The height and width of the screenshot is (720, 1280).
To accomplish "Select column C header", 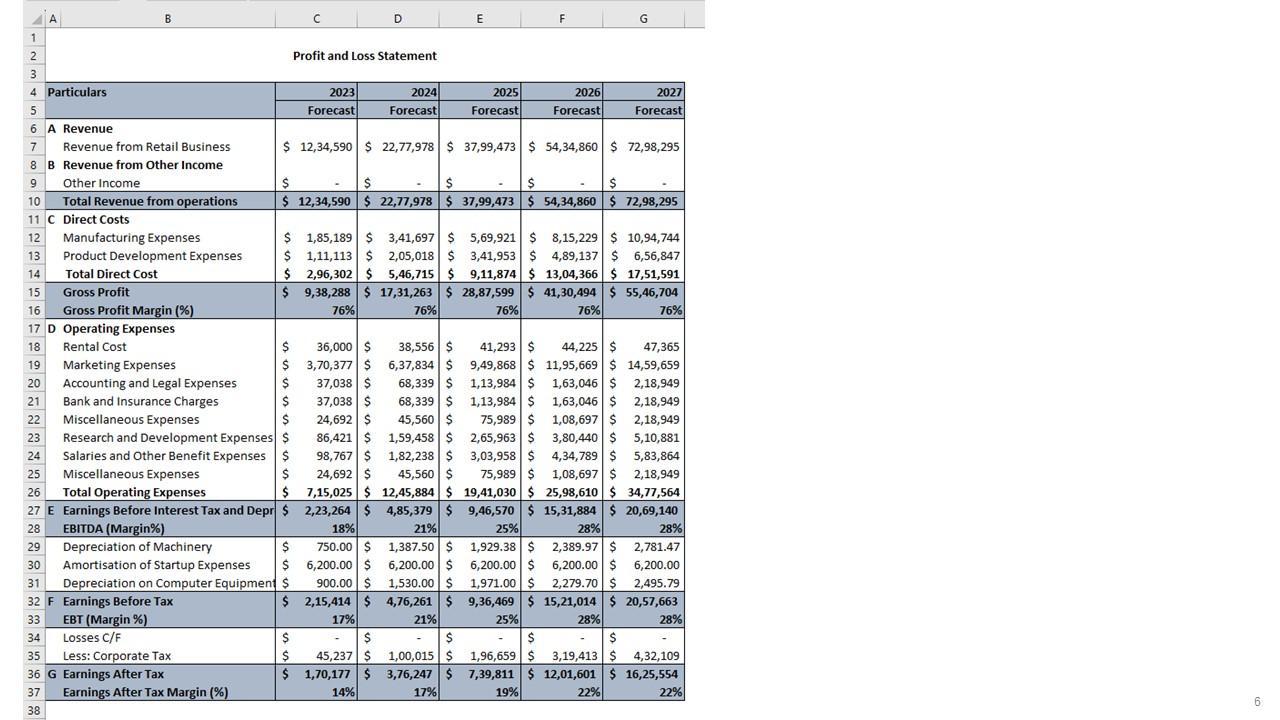I will pos(316,19).
